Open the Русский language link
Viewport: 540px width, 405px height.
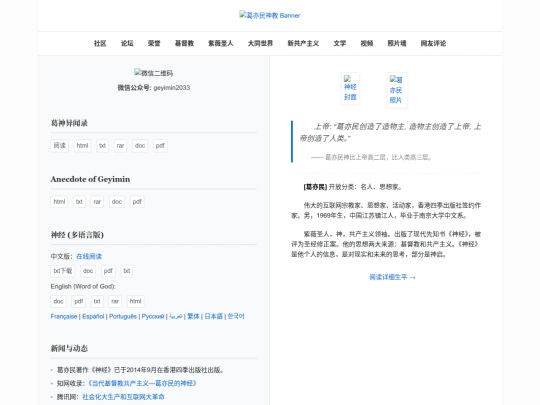[x=153, y=316]
